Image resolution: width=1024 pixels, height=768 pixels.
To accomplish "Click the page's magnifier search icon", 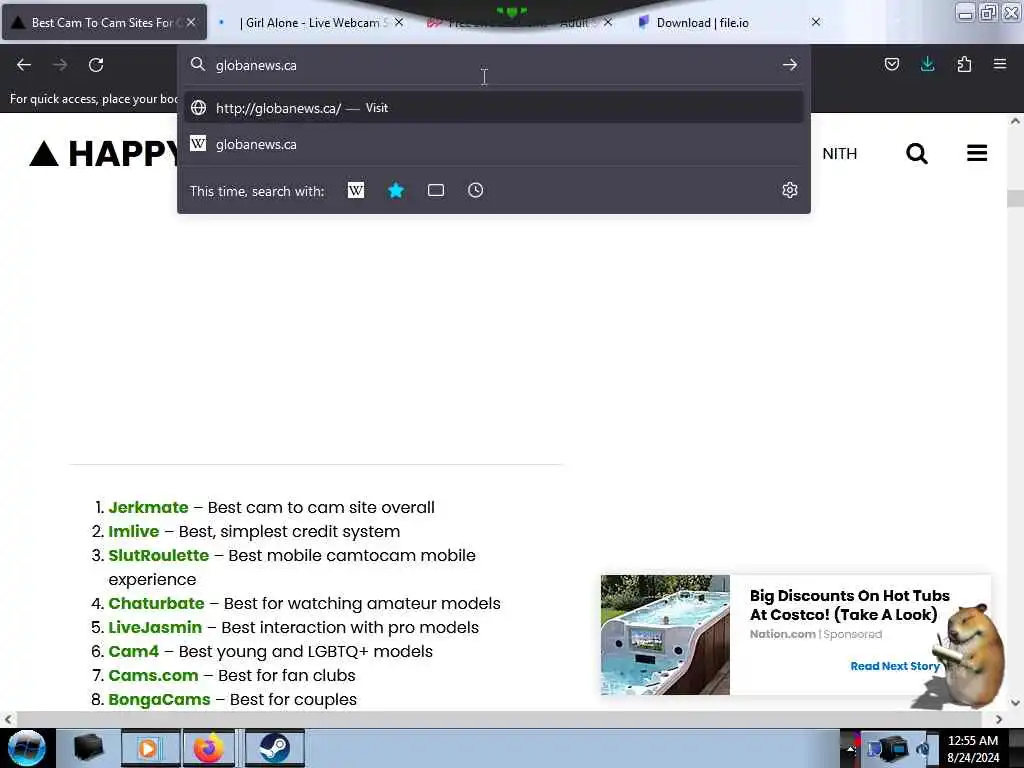I will coord(917,153).
